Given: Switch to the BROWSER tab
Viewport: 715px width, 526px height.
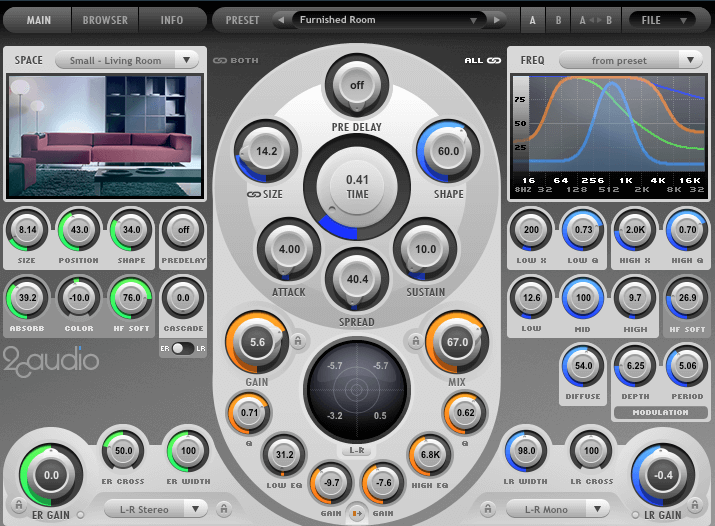Looking at the screenshot, I should pyautogui.click(x=105, y=19).
